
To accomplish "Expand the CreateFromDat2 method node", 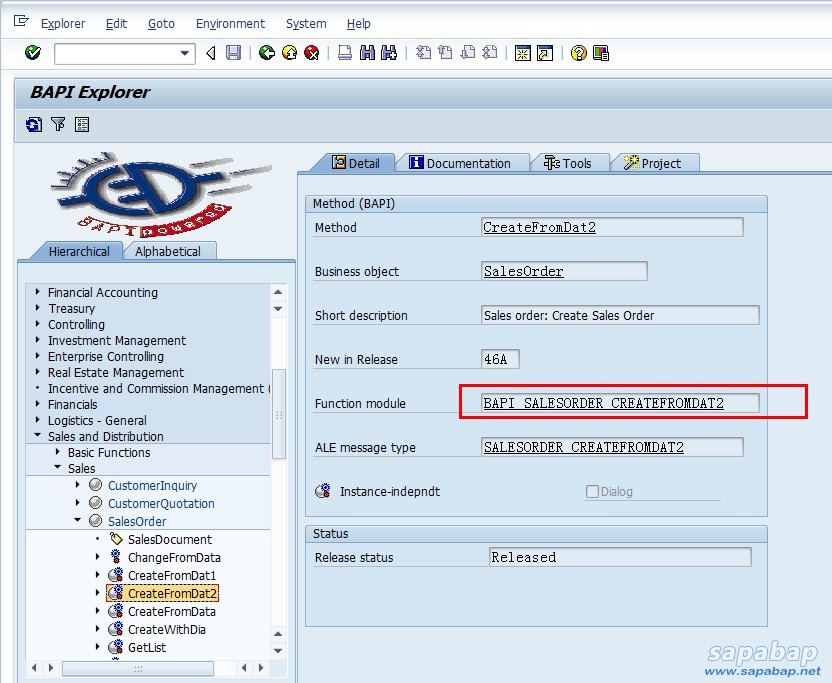I will 98,592.
